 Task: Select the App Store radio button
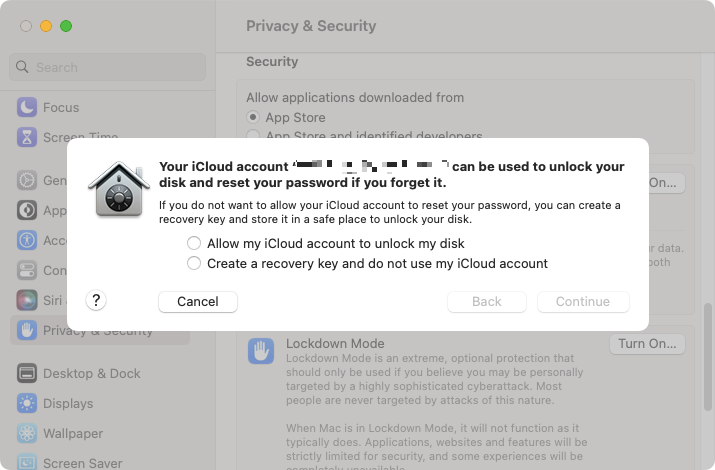click(x=253, y=117)
